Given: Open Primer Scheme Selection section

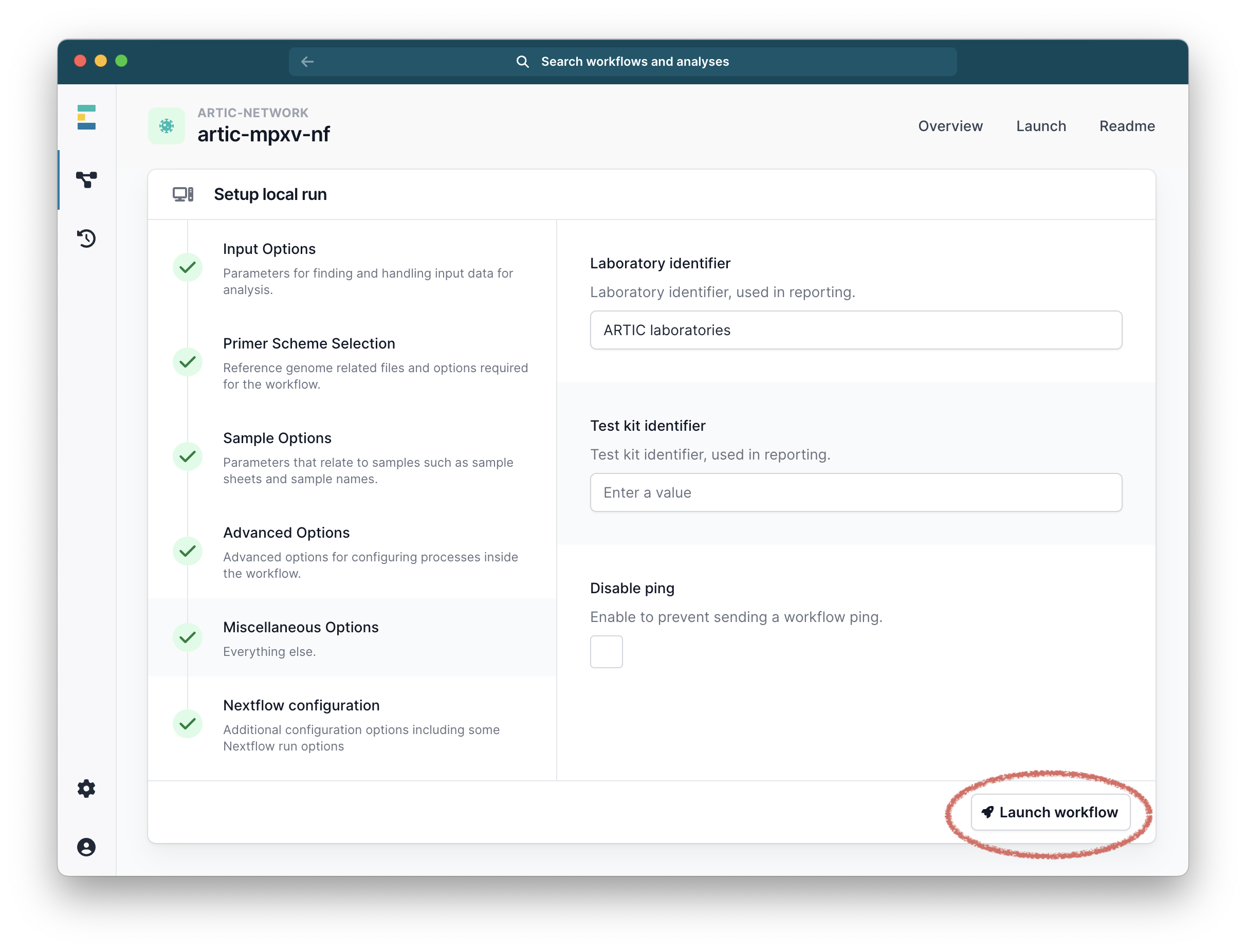Looking at the screenshot, I should tap(309, 344).
